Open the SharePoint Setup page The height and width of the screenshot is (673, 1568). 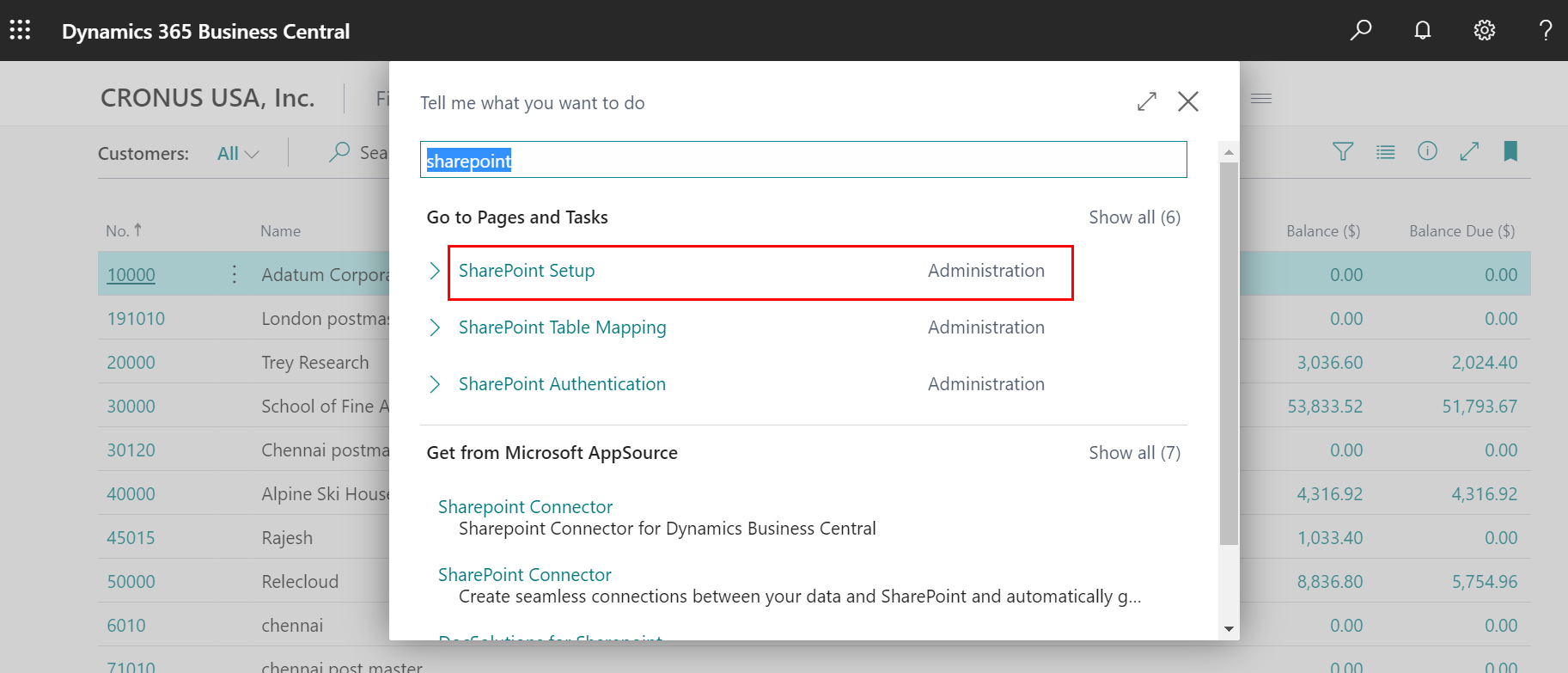click(527, 271)
